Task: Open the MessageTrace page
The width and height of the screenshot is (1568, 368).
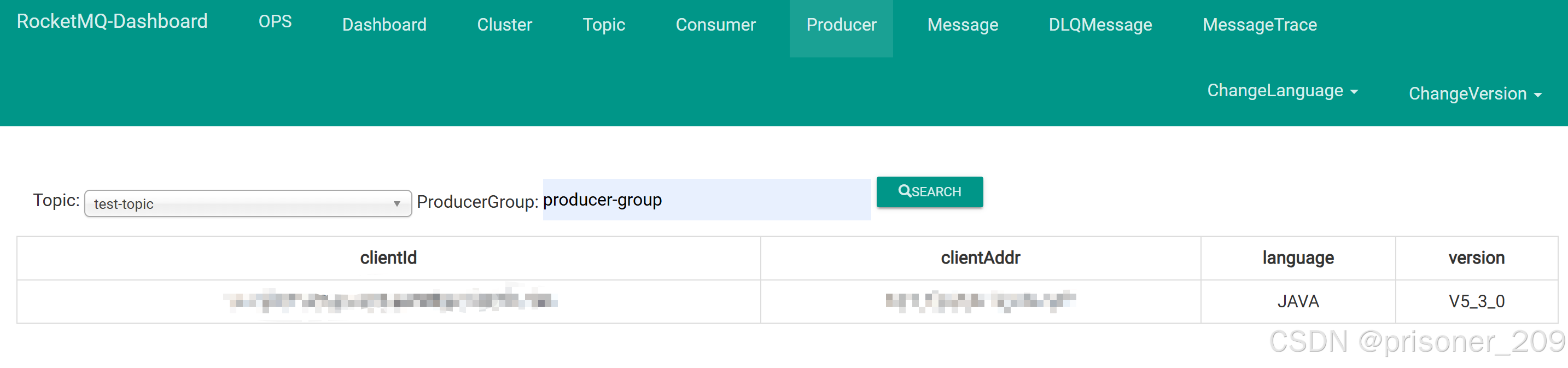Action: pos(1260,25)
